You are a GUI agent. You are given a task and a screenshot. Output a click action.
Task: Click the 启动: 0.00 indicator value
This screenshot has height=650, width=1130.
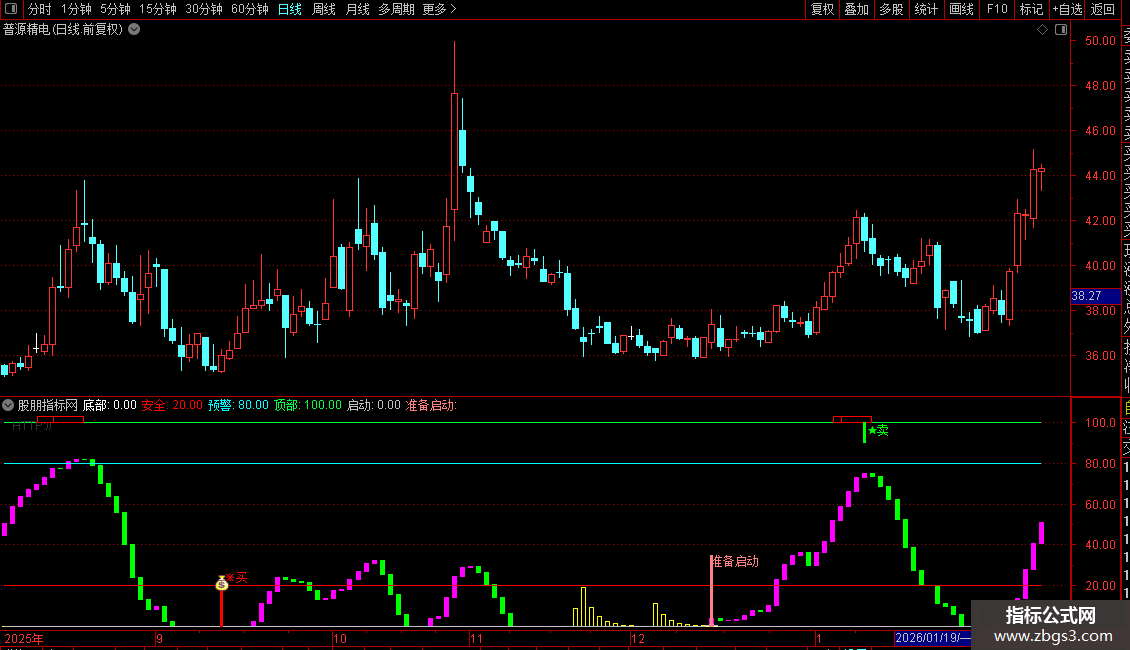click(373, 405)
